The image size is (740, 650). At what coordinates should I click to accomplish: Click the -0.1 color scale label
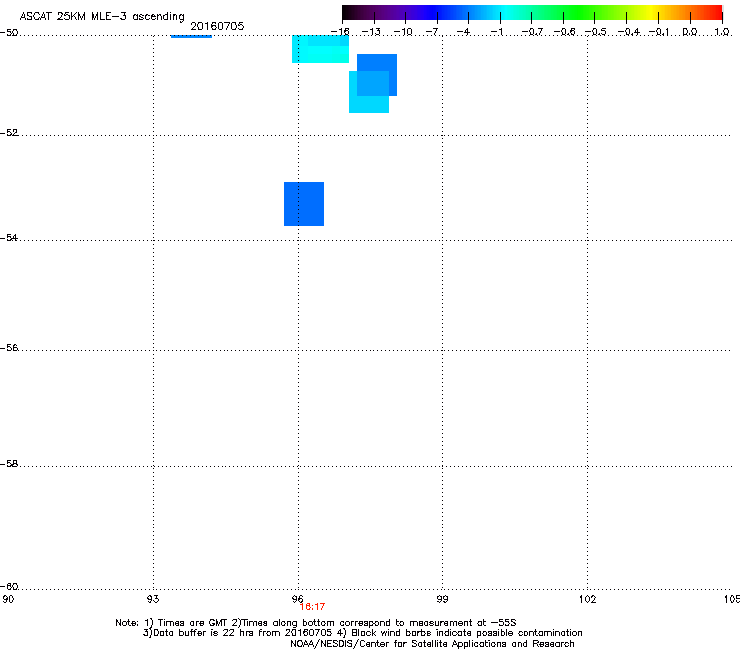click(659, 32)
